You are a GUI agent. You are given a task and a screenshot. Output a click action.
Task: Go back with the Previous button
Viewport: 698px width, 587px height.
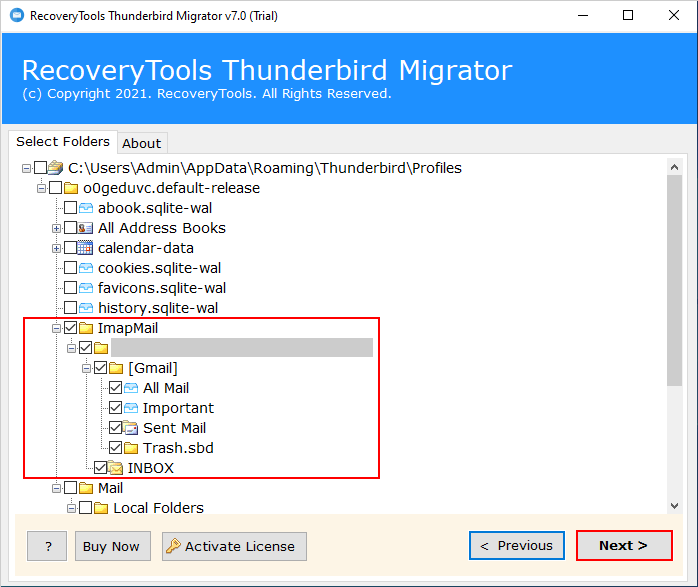pyautogui.click(x=517, y=546)
